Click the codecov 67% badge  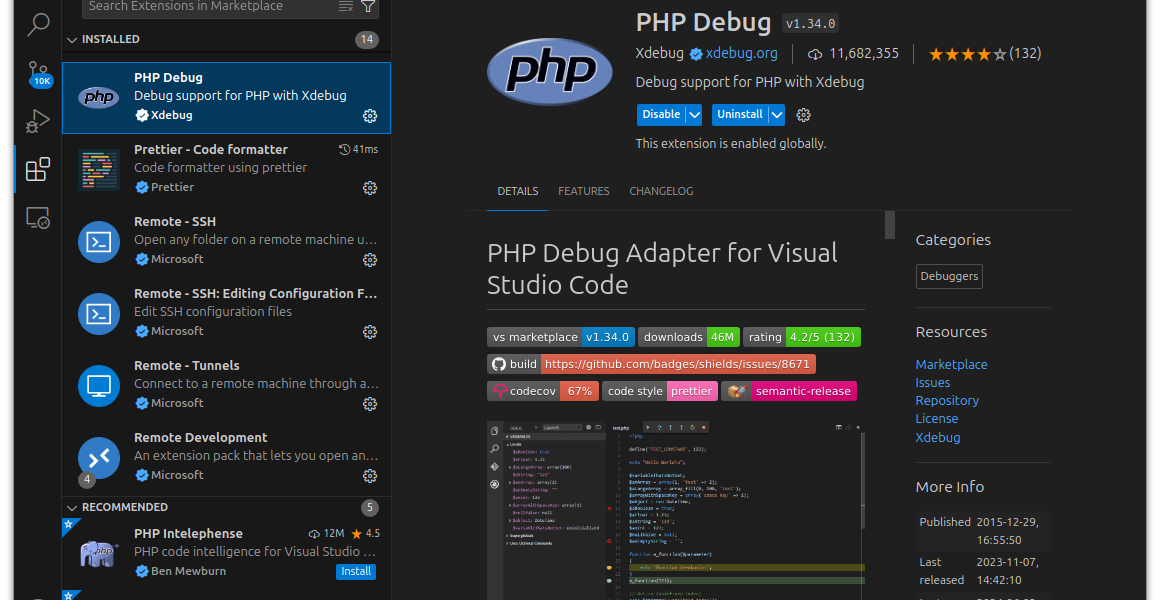click(543, 391)
